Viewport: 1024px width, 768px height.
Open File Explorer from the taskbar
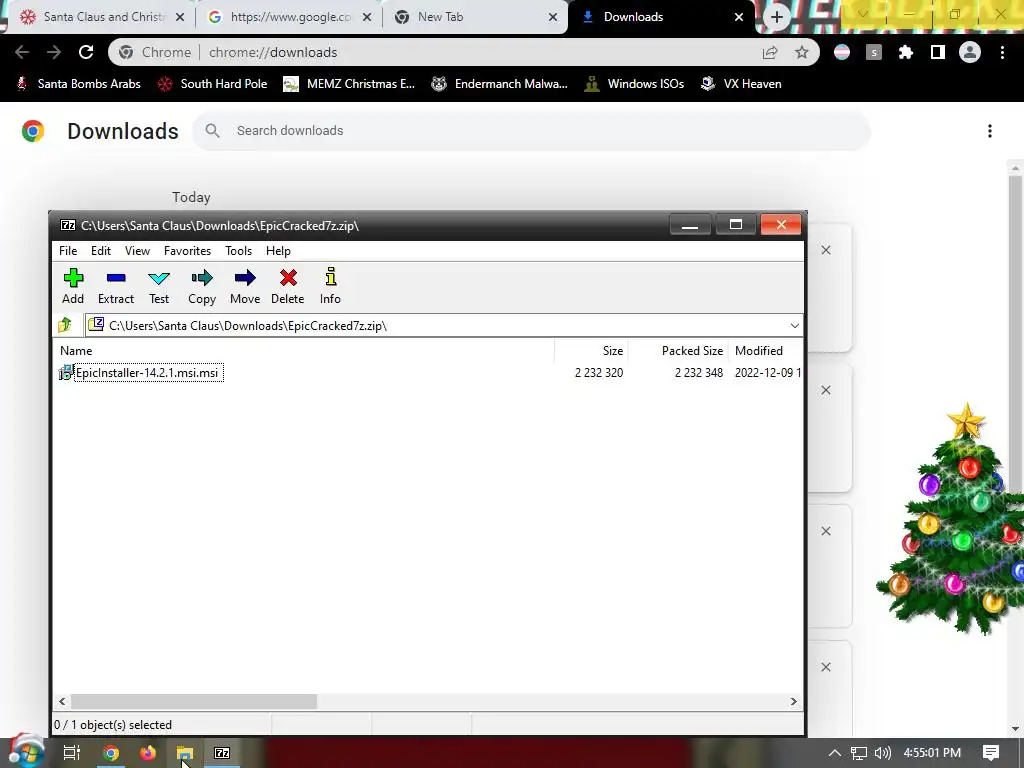(x=185, y=753)
